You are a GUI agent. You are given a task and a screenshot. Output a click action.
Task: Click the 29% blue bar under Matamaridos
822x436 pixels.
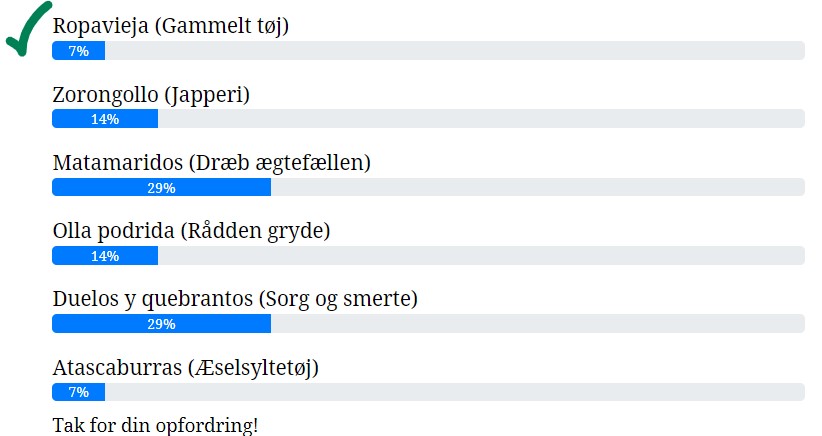click(x=161, y=187)
